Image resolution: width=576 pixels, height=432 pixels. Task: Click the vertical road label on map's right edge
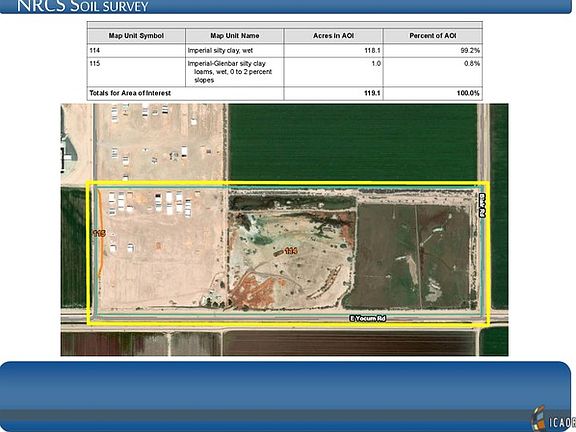click(x=482, y=205)
